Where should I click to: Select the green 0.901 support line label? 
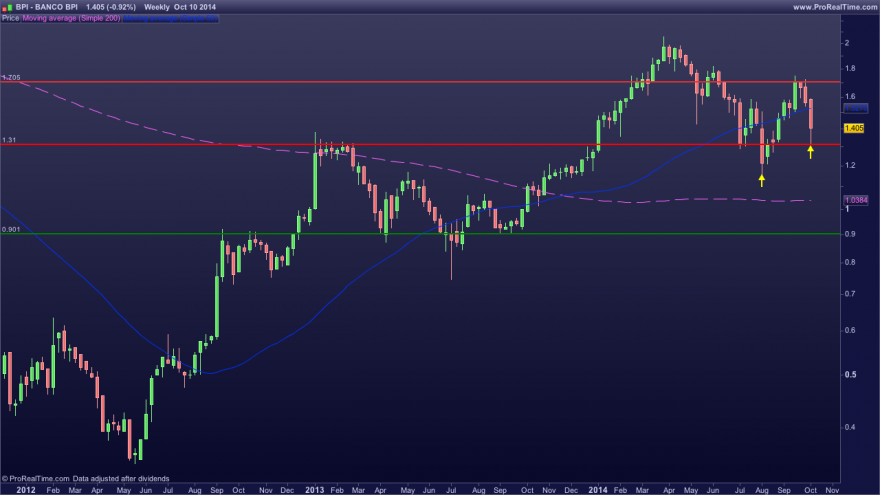click(x=11, y=229)
